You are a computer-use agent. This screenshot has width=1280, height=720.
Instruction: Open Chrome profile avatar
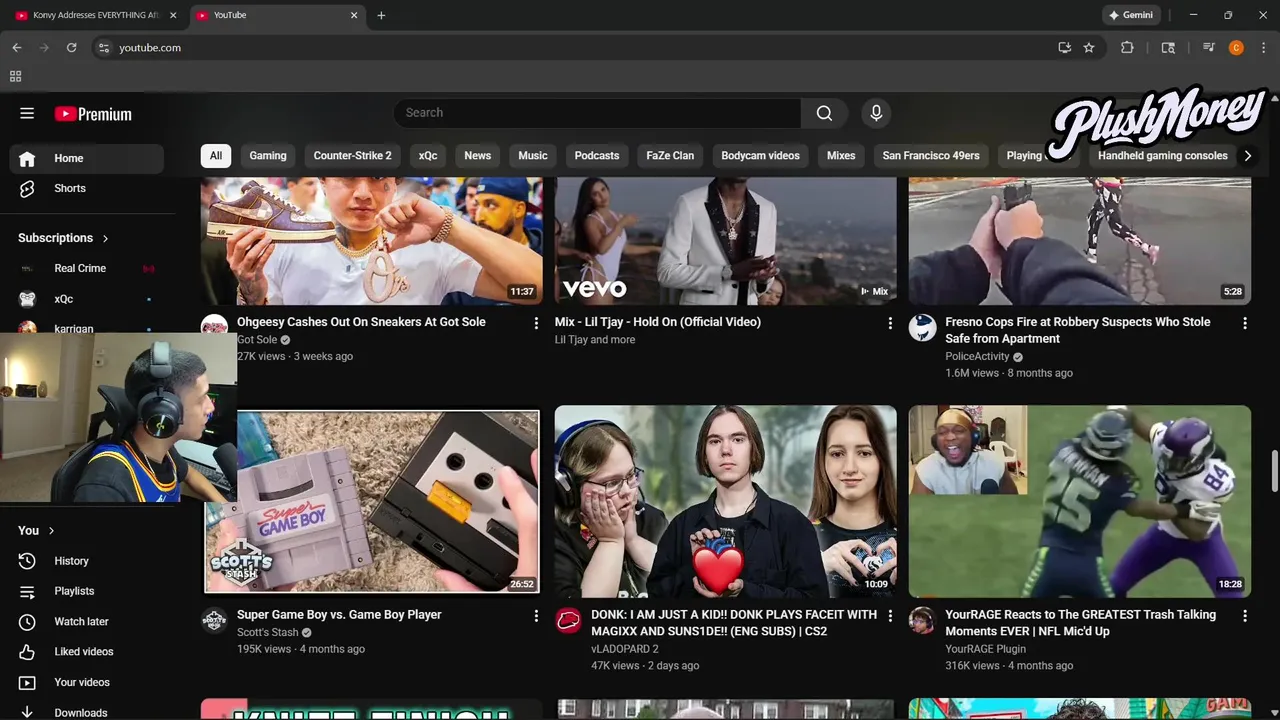point(1236,47)
